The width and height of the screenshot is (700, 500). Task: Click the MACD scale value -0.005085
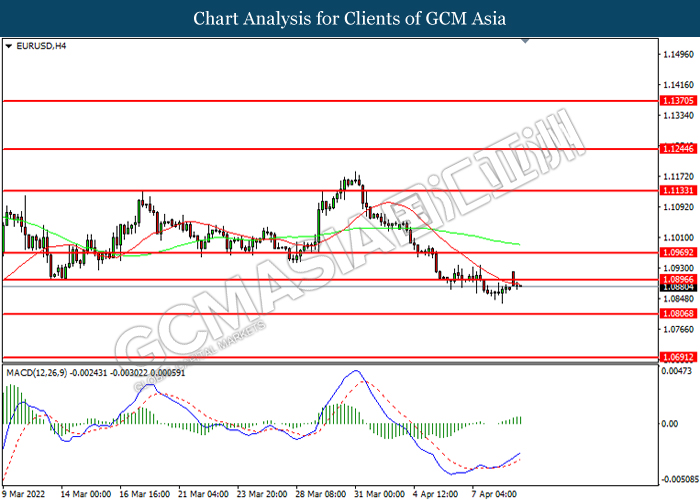[679, 479]
